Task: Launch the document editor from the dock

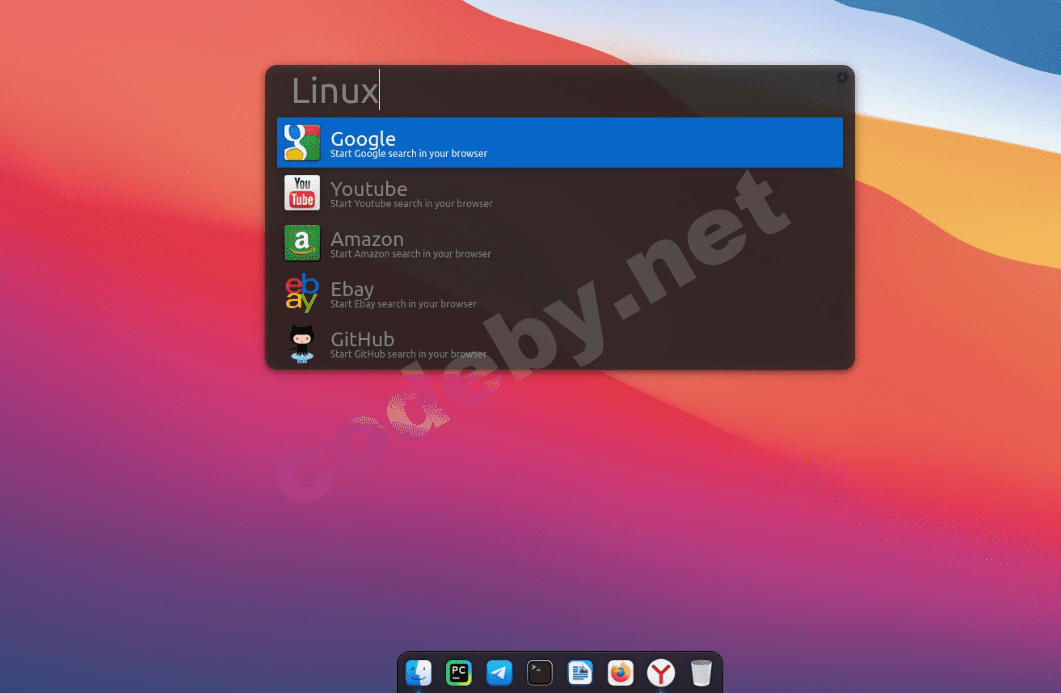Action: click(580, 672)
